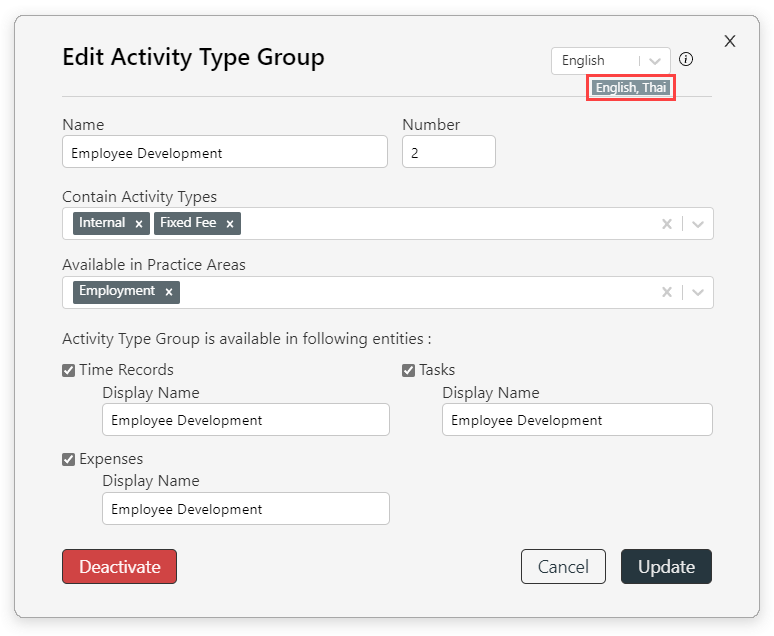Image resolution: width=774 pixels, height=636 pixels.
Task: Remove the Internal activity type tag
Action: point(139,224)
